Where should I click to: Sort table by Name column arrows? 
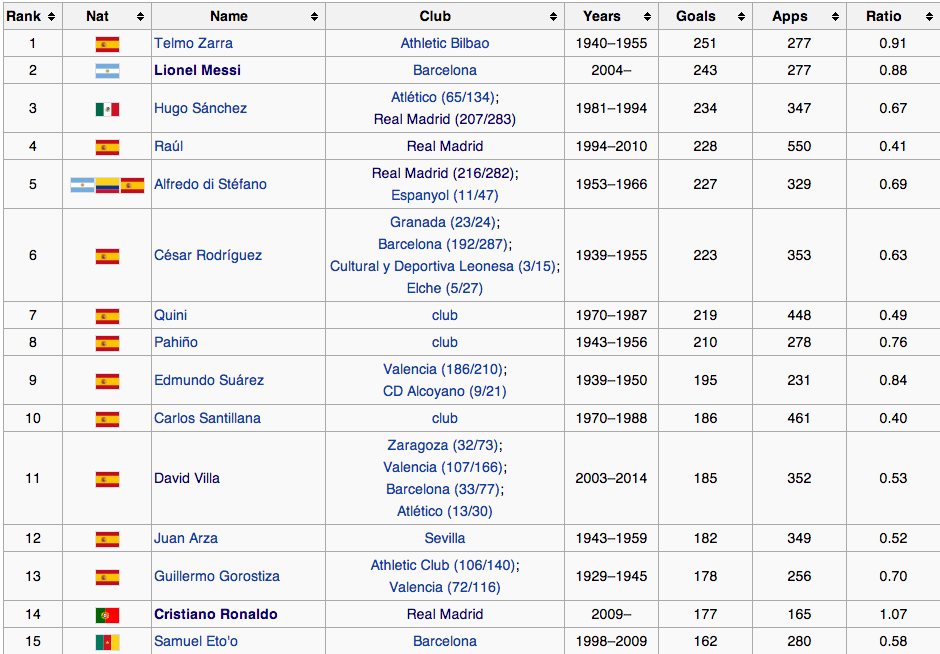314,17
